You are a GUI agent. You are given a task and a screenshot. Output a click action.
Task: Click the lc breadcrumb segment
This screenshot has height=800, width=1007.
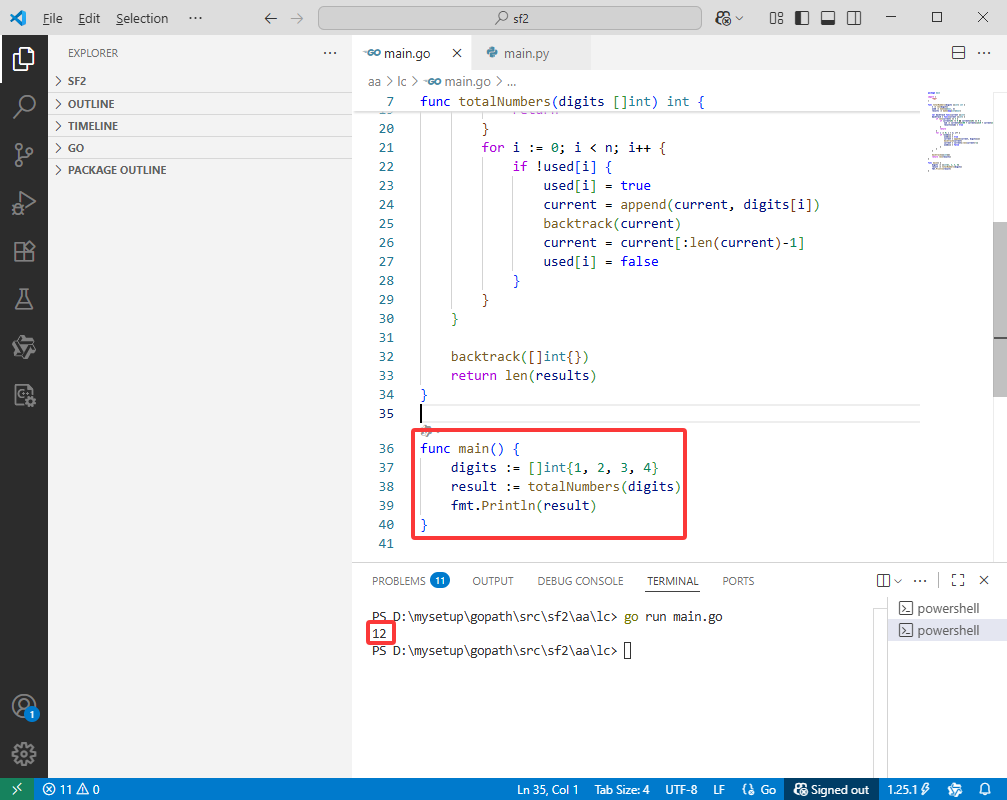[x=402, y=82]
